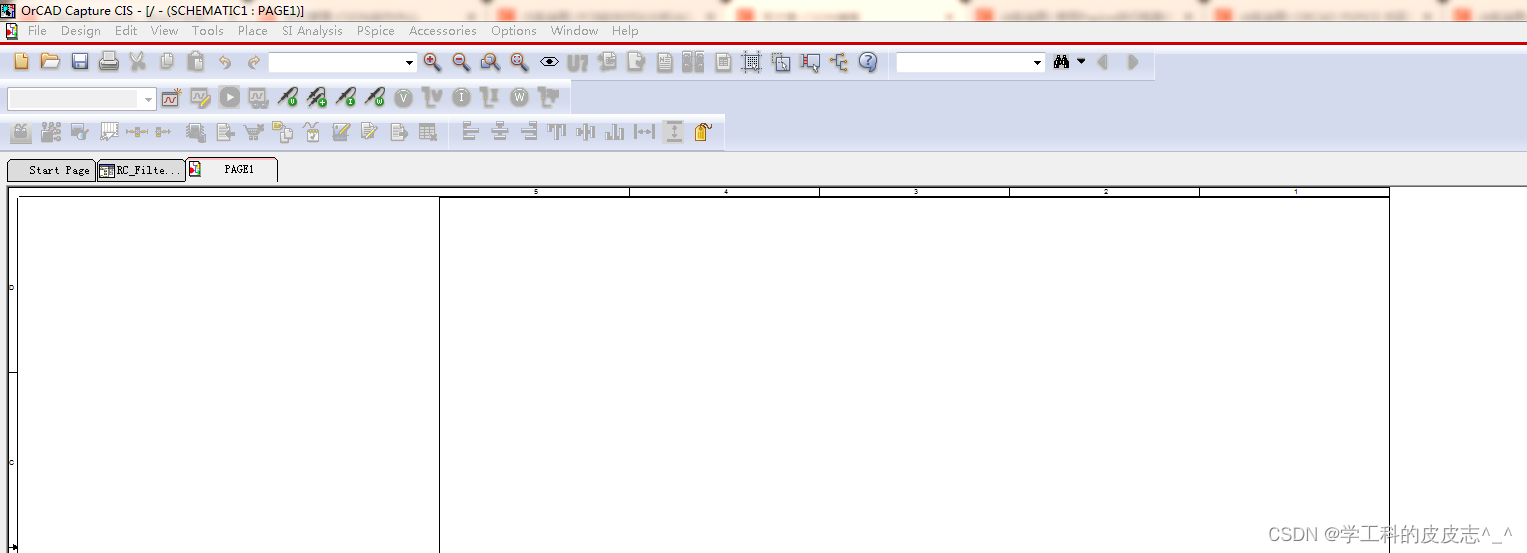
Task: Click the Save diskette icon
Action: 80,62
